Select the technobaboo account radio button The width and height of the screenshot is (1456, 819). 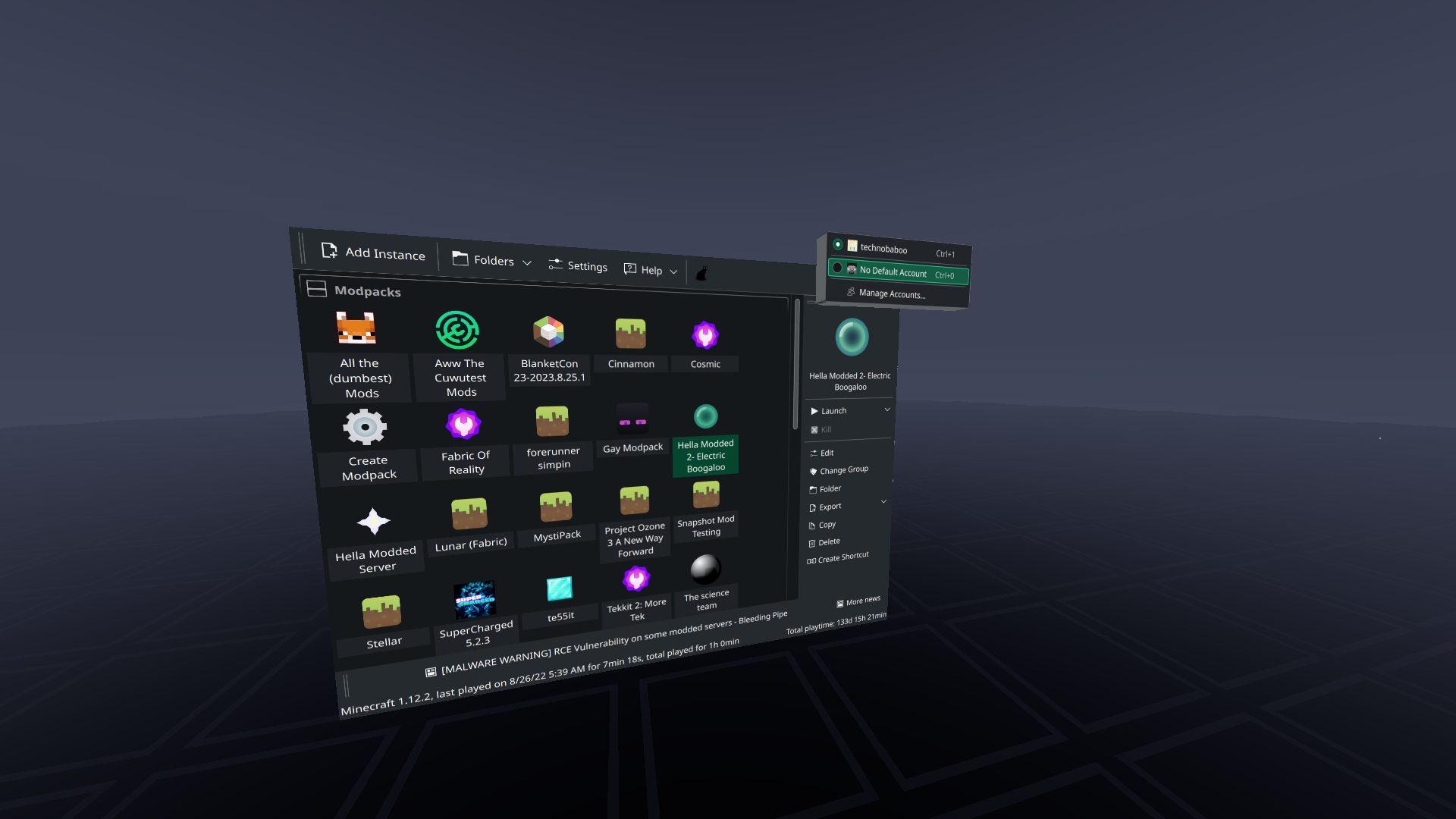(x=838, y=244)
